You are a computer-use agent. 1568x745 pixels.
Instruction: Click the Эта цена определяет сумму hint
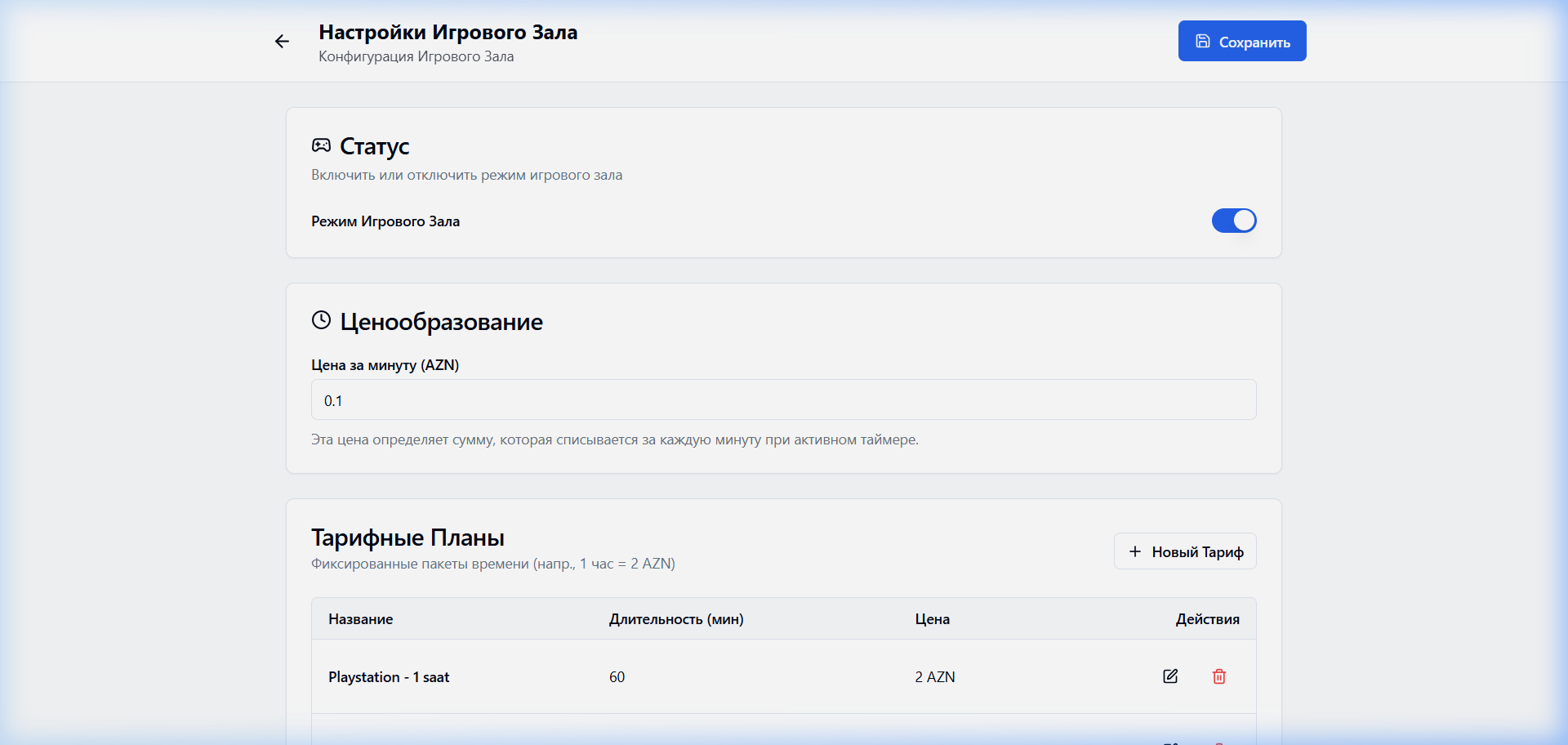615,439
